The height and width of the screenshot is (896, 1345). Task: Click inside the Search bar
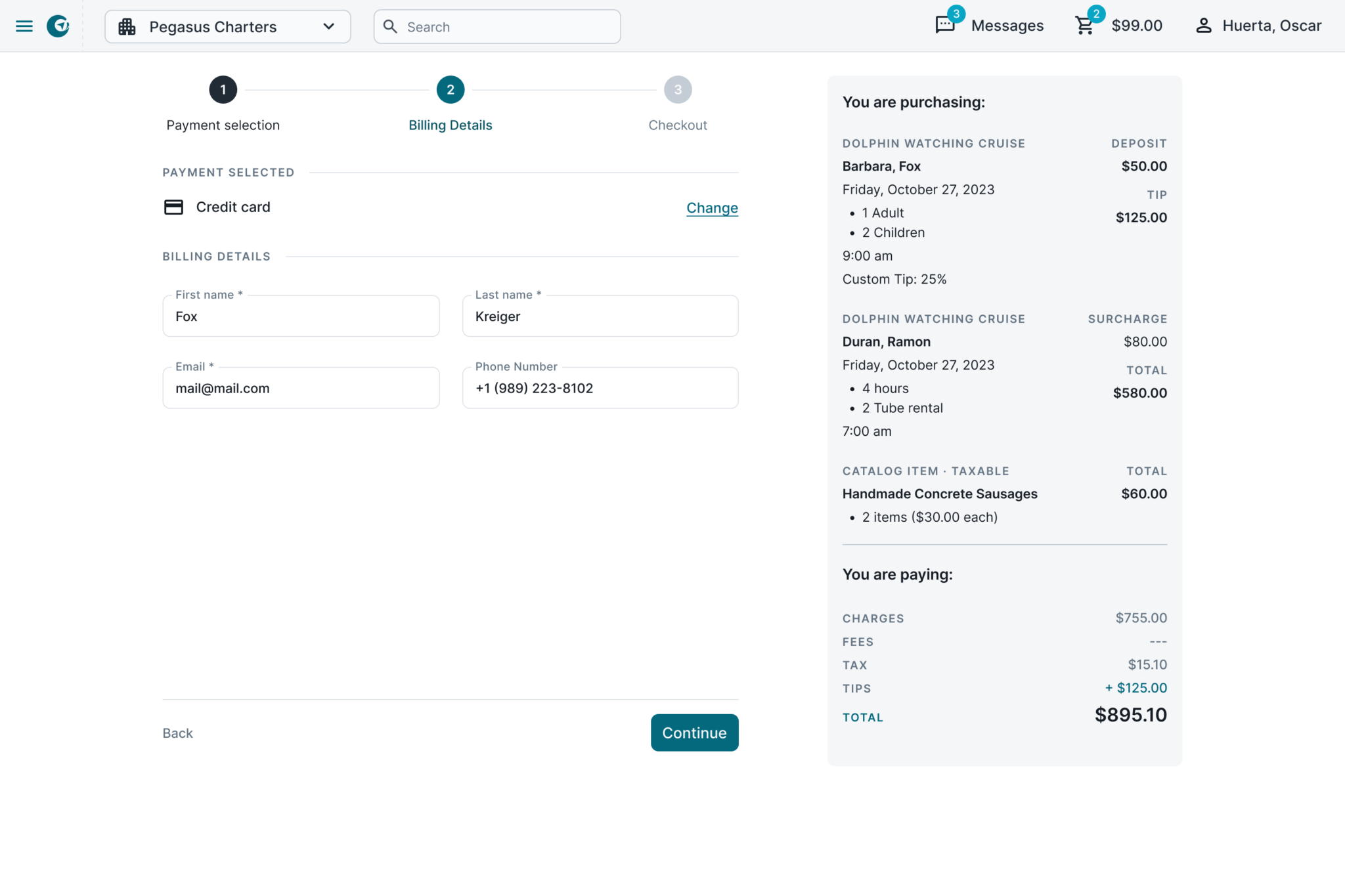tap(497, 27)
